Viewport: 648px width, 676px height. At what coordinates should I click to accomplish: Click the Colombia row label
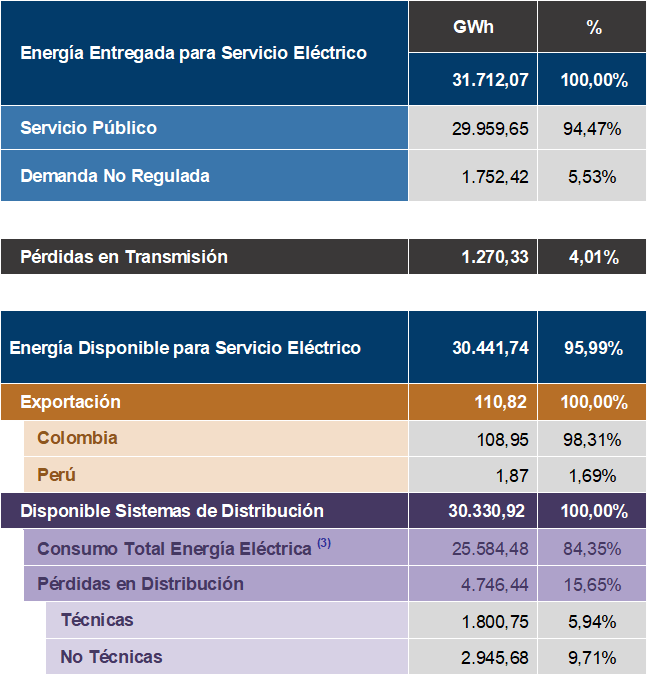[77, 438]
